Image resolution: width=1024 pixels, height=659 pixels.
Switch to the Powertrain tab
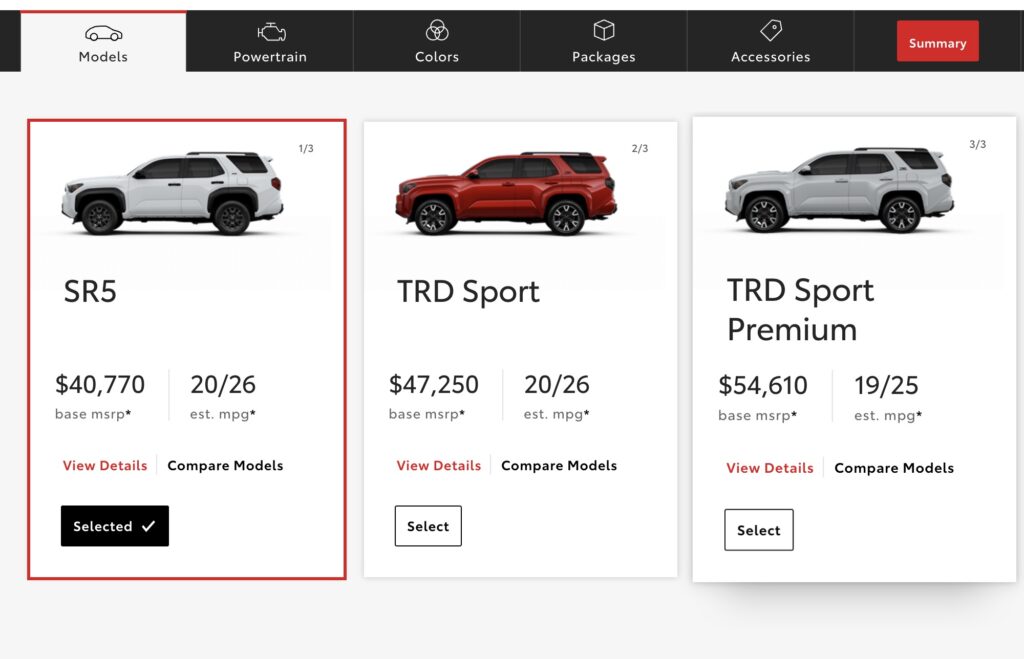[x=269, y=41]
